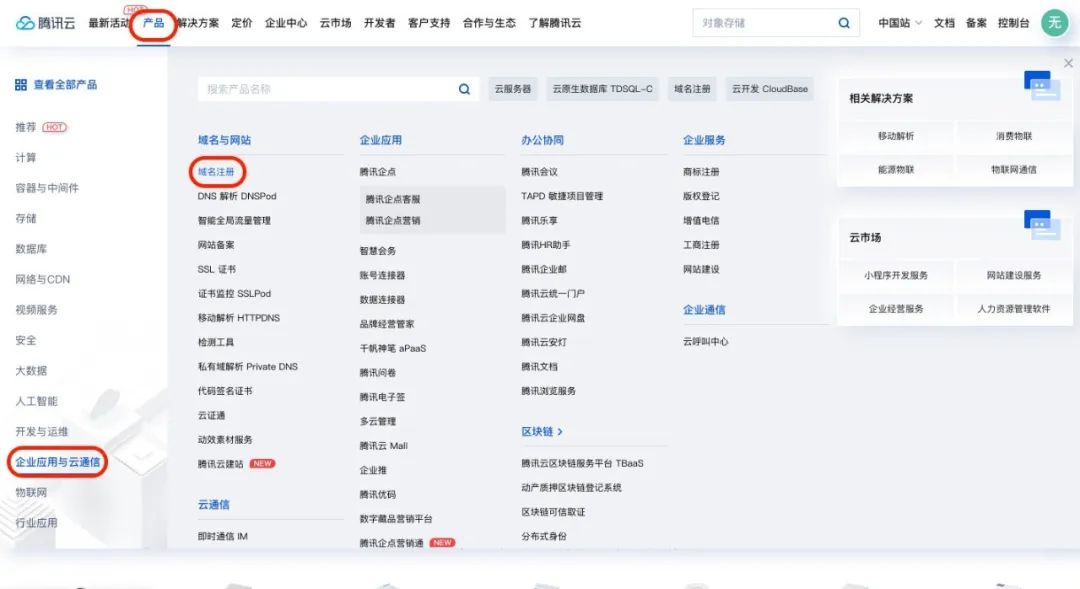
Task: Open the 人力资源管理软件 marketplace card
Action: click(x=1014, y=309)
